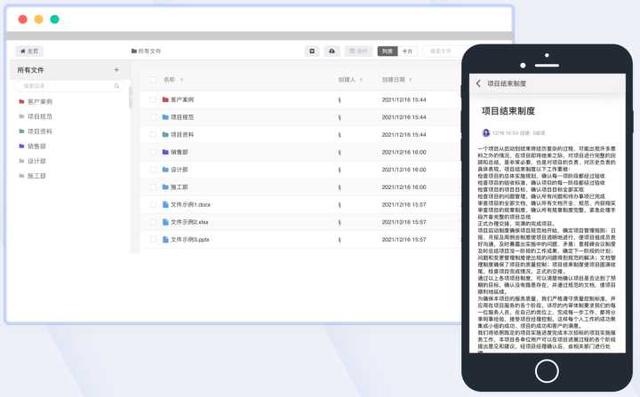
Task: Click the purple 销售部 folder icon in the list
Action: point(165,152)
